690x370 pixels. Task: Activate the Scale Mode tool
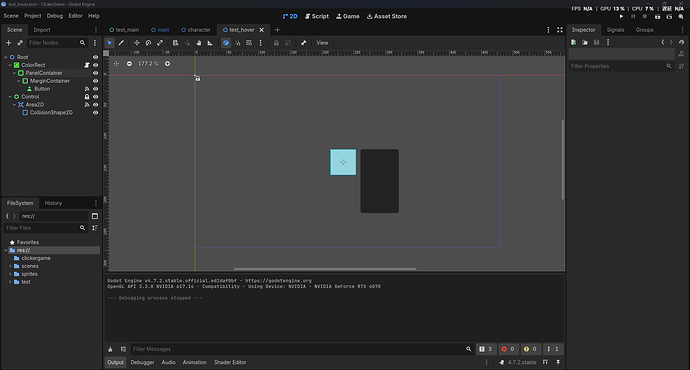(x=160, y=43)
